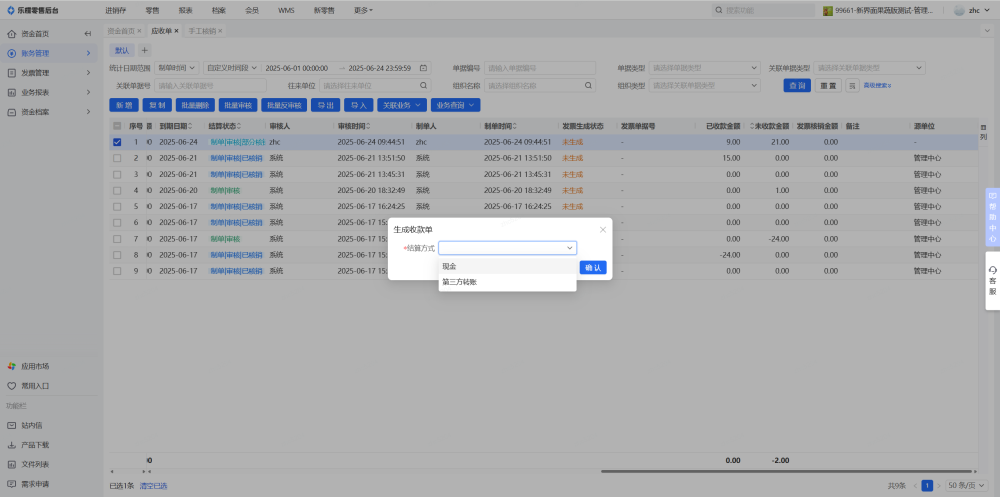The image size is (1000, 497).
Task: Close the 生成收款单 dialog
Action: coord(603,229)
